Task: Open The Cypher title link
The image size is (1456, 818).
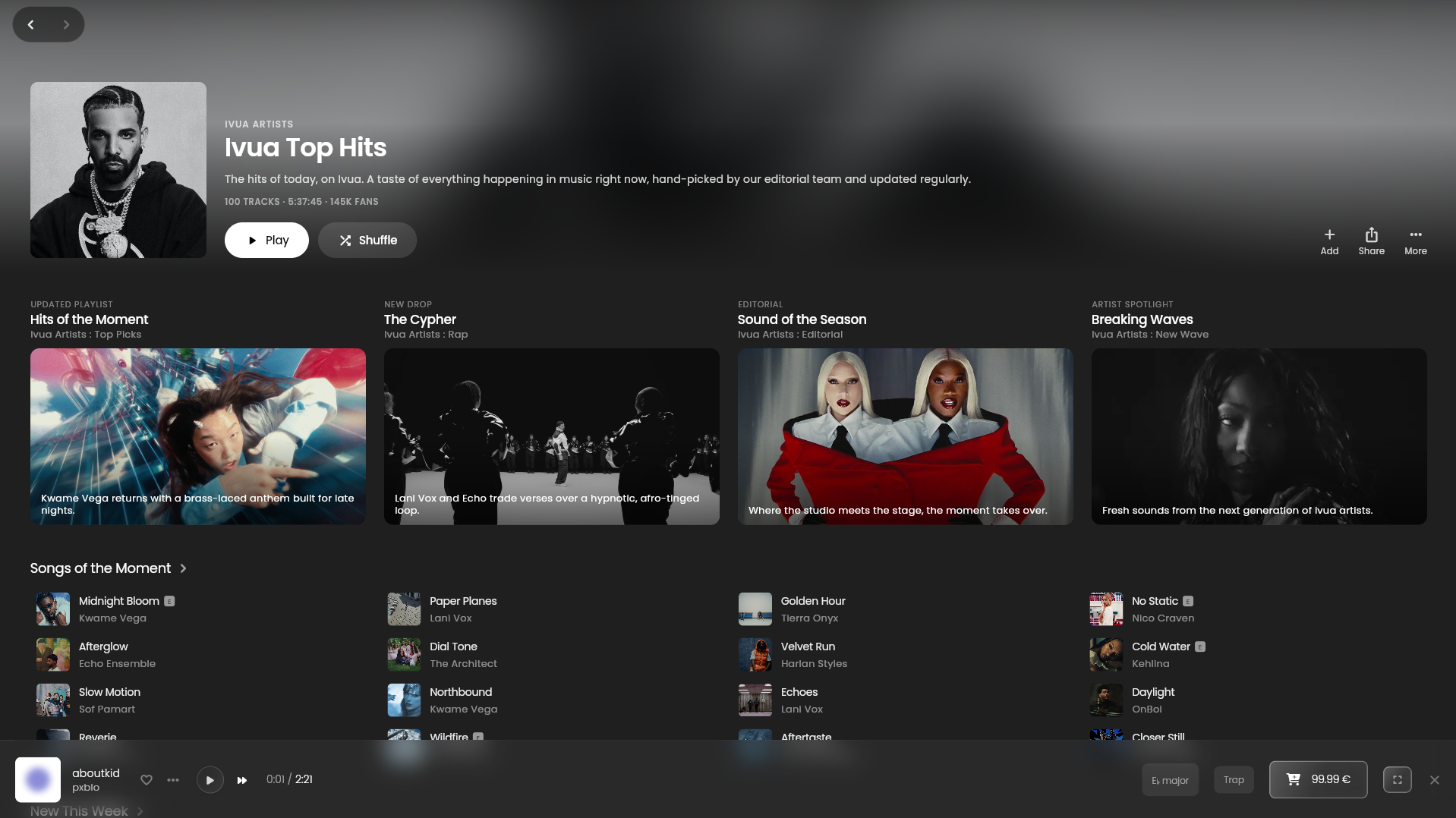Action: (x=420, y=319)
